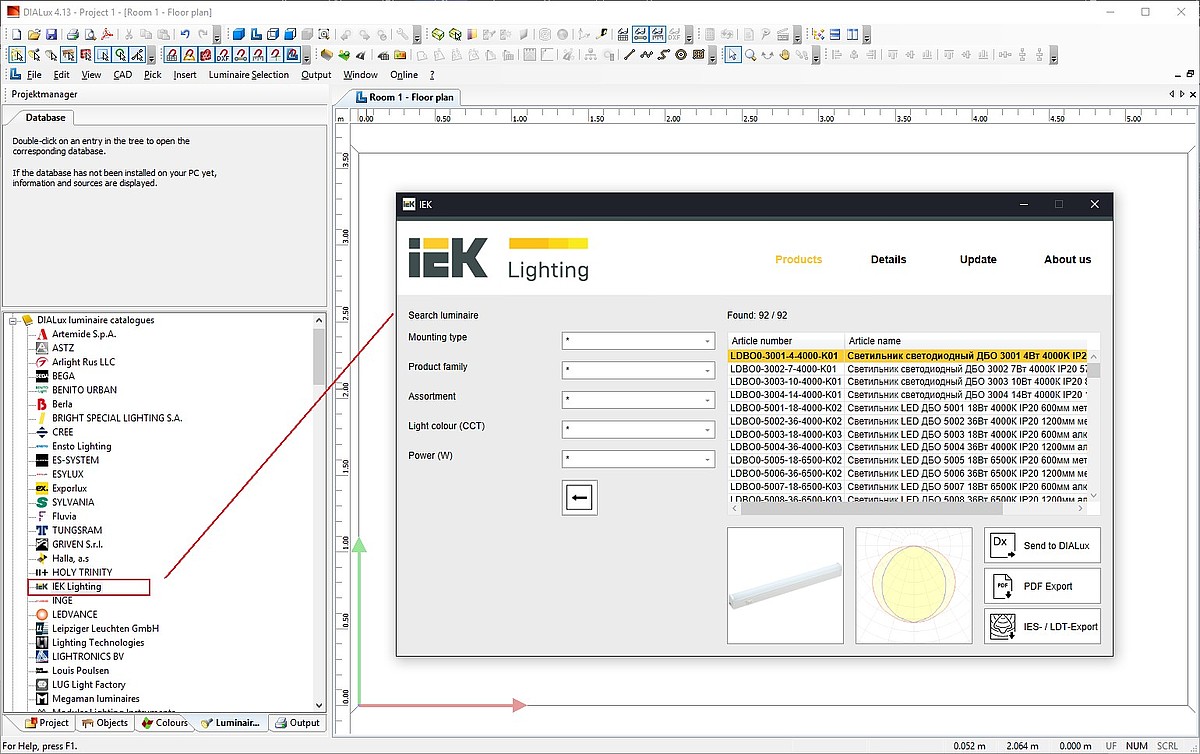Screen dimensions: 1200x754
Task: Click the DIALux L icon beside File menu
Action: tap(15, 74)
